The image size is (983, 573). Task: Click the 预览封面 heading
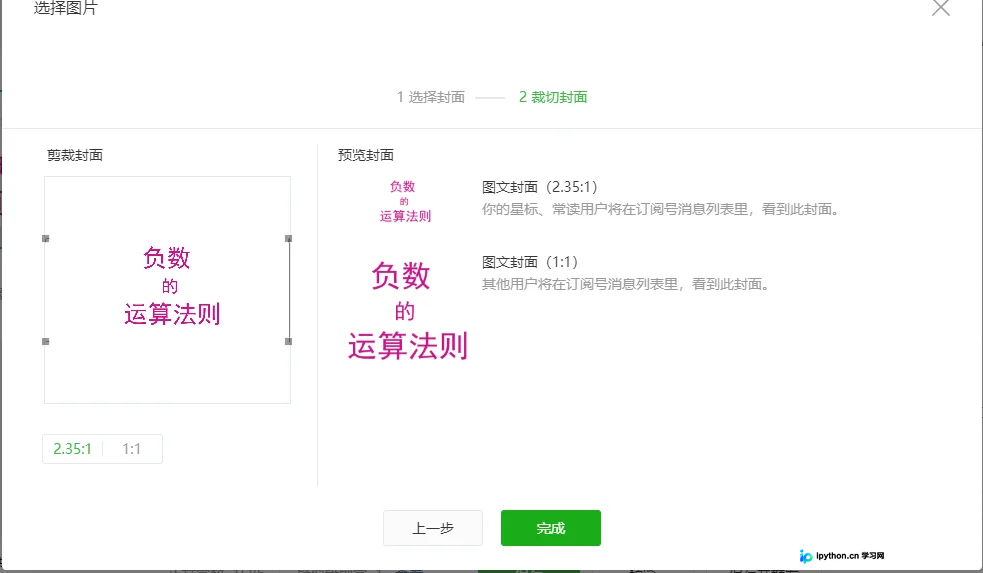(x=365, y=155)
